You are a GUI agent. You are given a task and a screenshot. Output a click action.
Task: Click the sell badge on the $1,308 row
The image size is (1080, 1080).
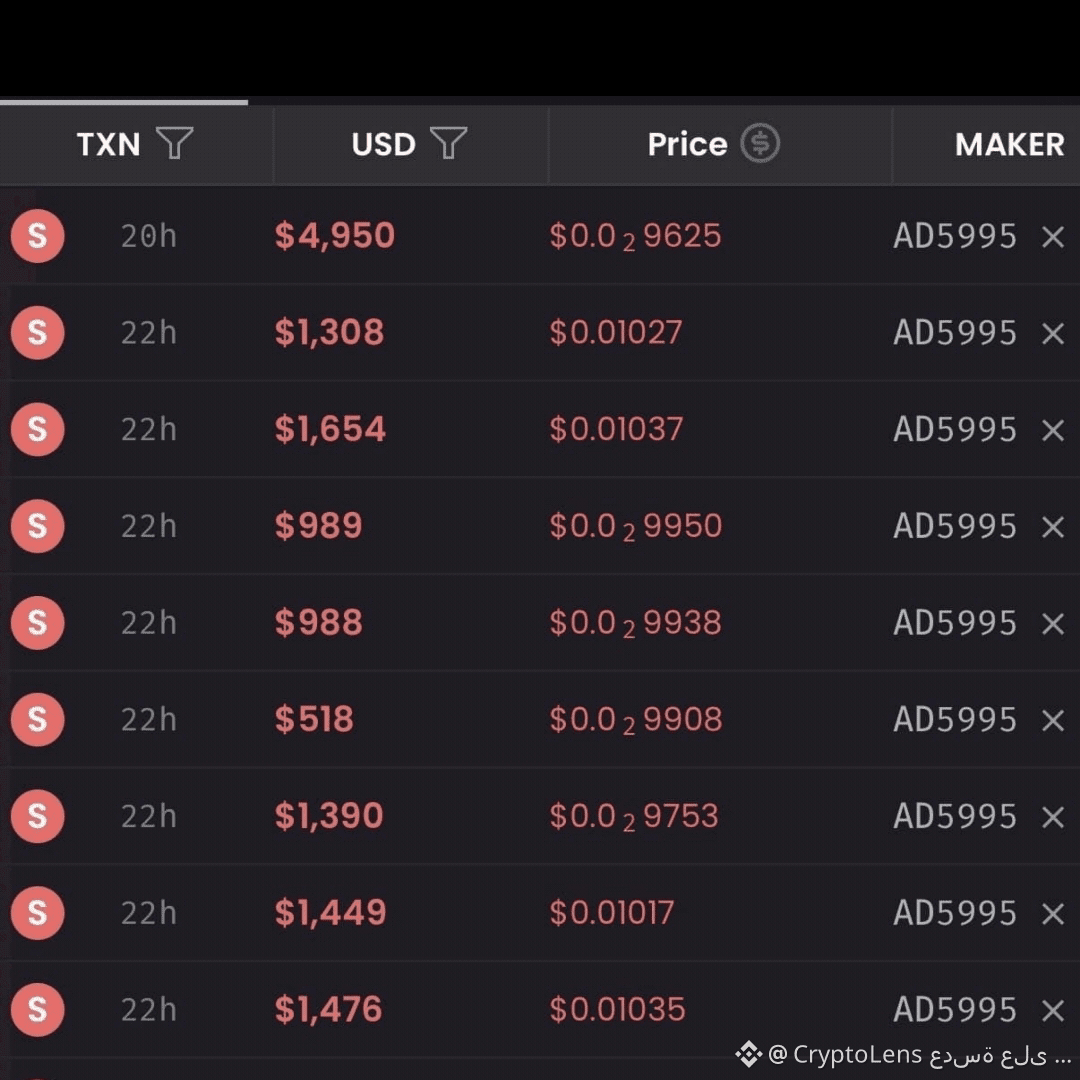[37, 333]
